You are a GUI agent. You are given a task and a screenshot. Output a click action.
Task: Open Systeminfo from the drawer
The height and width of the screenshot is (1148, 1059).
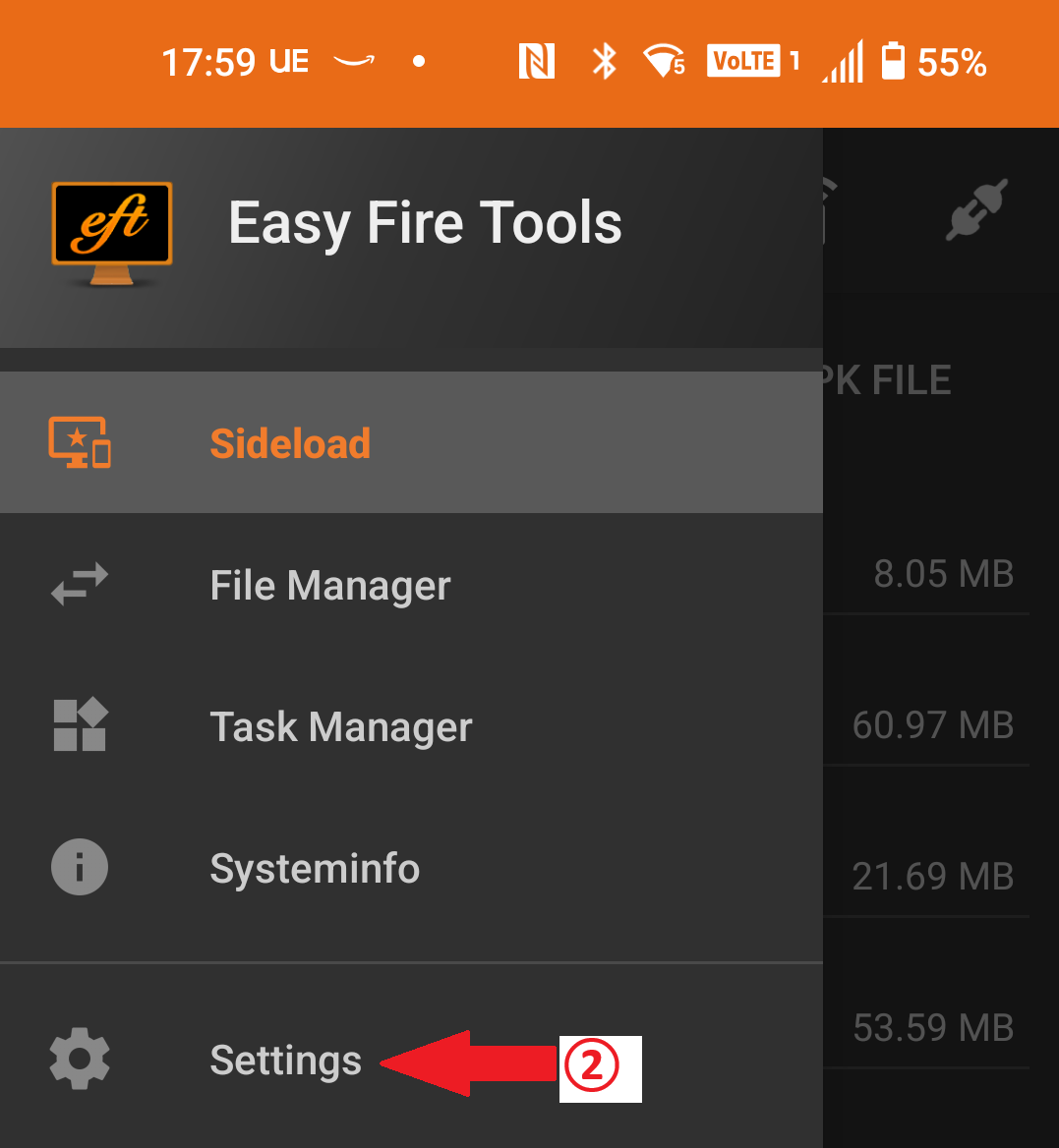(315, 867)
